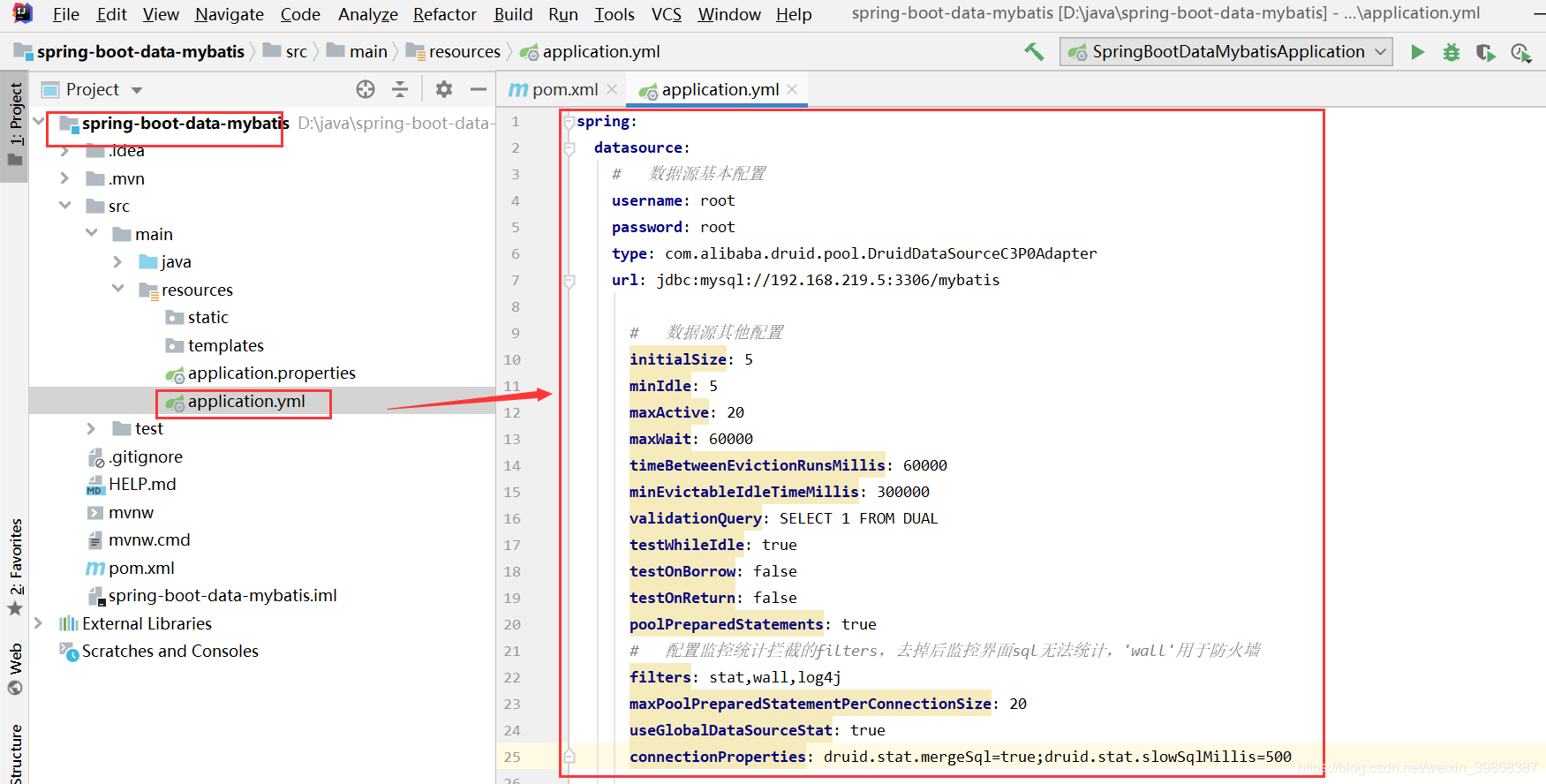Click the url value on line 7
Image resolution: width=1546 pixels, height=784 pixels.
click(827, 280)
